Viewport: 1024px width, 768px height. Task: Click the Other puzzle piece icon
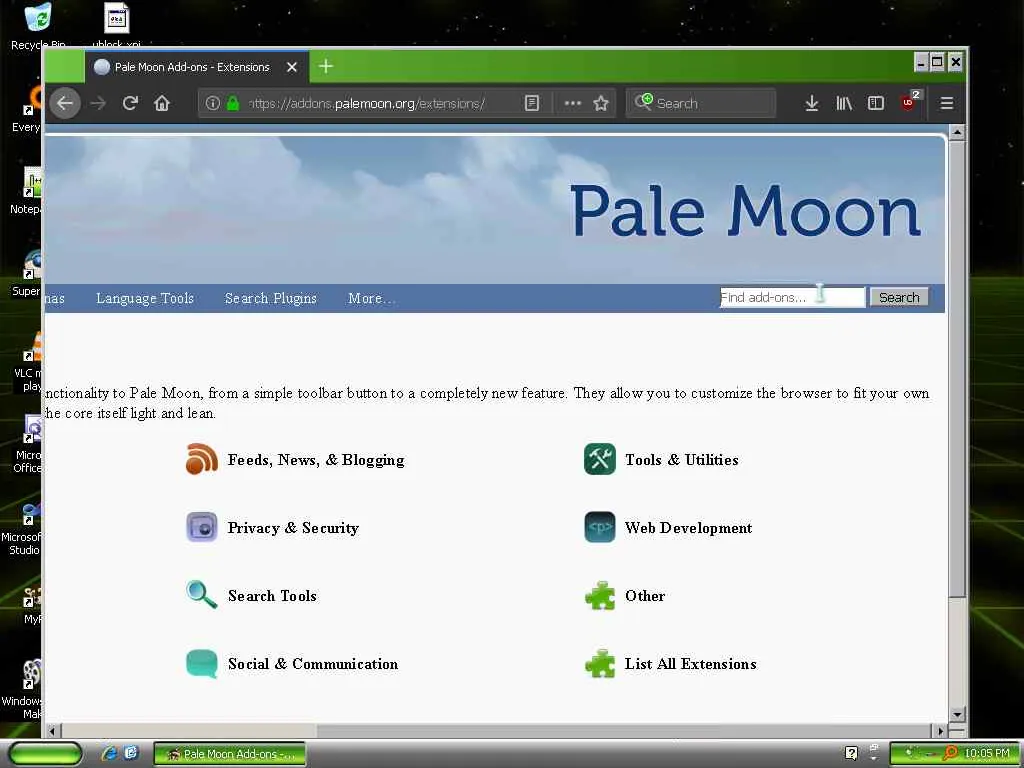600,595
